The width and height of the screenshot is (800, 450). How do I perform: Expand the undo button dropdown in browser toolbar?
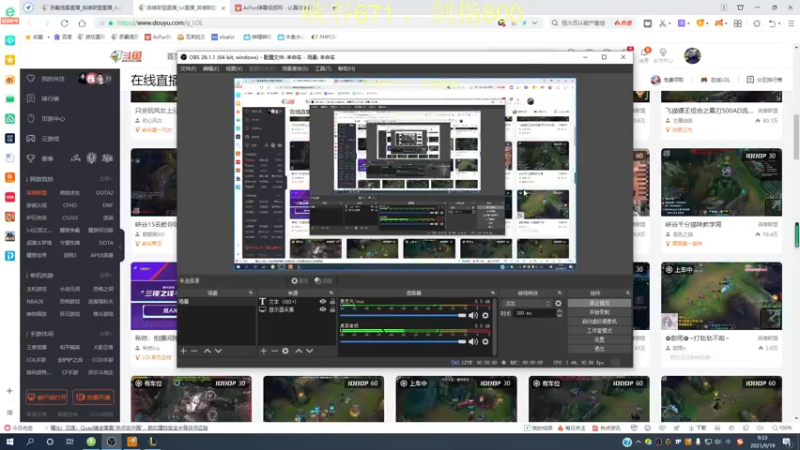pyautogui.click(x=781, y=23)
